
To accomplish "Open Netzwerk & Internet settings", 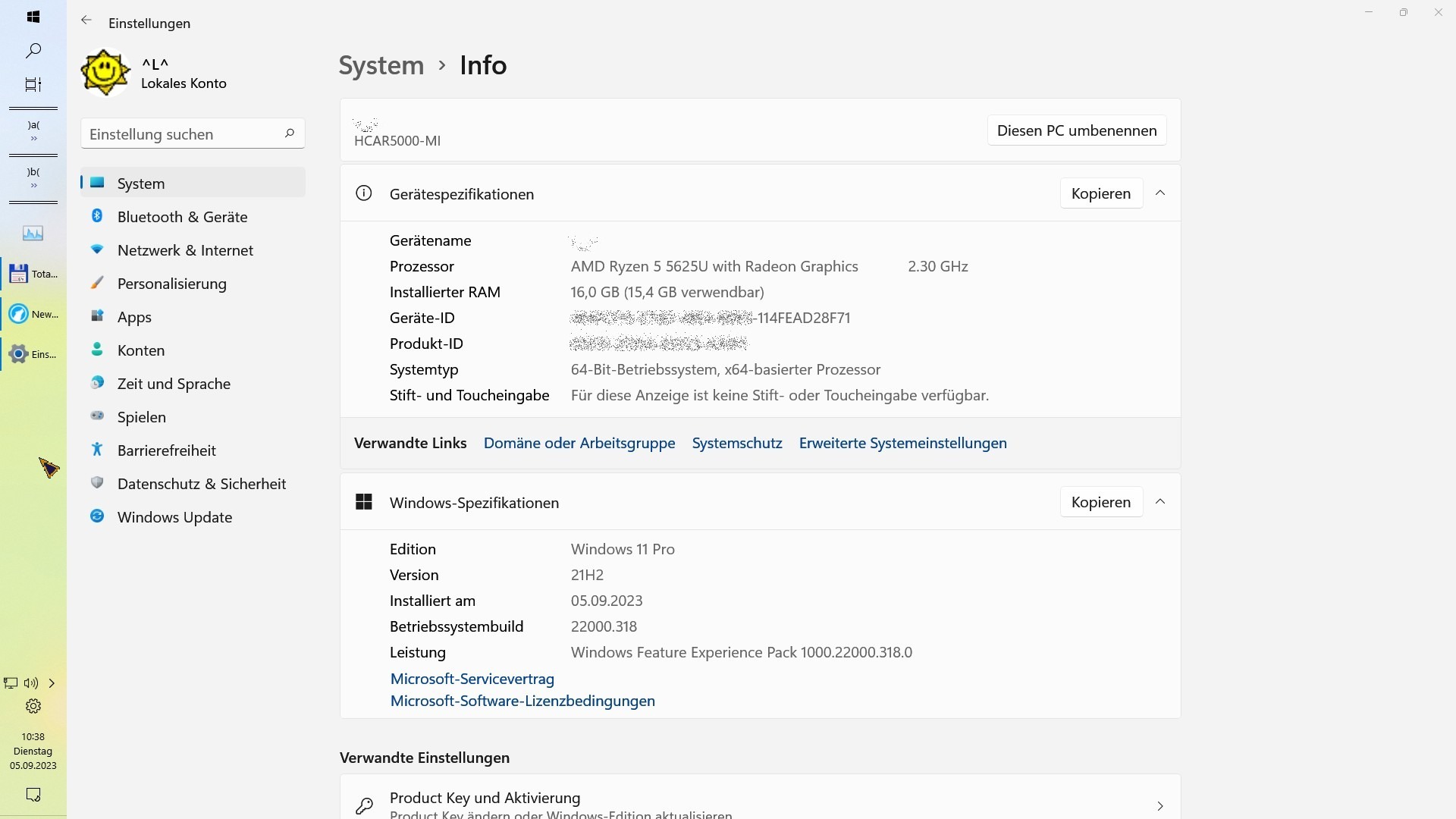I will [185, 250].
